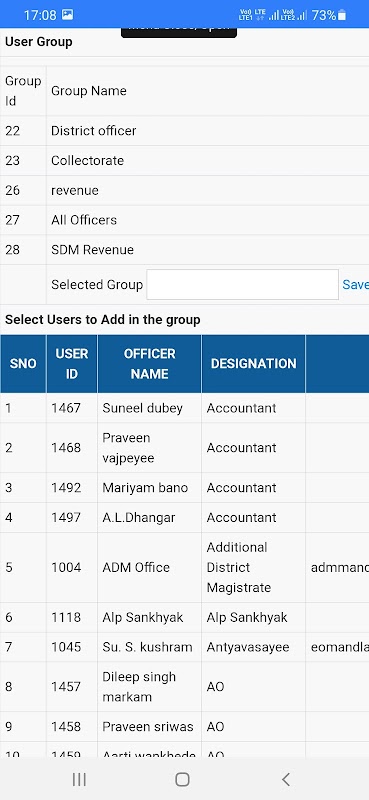
Task: Select the Collectorate group row
Action: (184, 161)
